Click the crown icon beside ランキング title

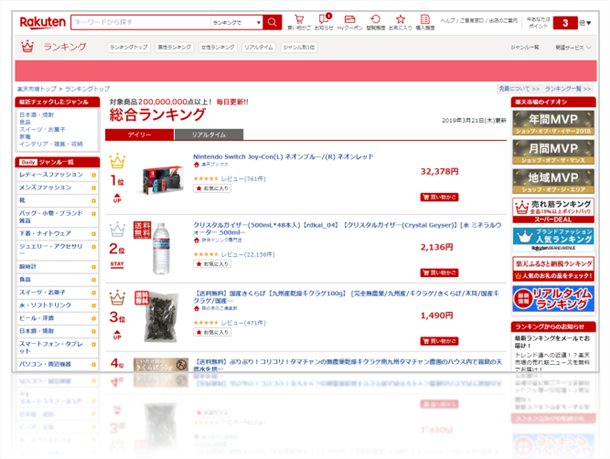pyautogui.click(x=27, y=47)
